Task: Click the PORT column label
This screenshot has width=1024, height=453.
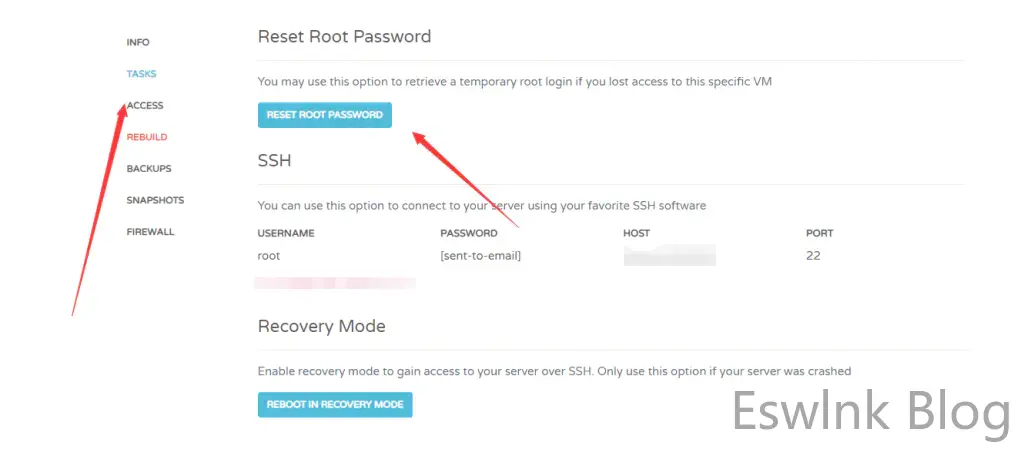Action: tap(819, 233)
